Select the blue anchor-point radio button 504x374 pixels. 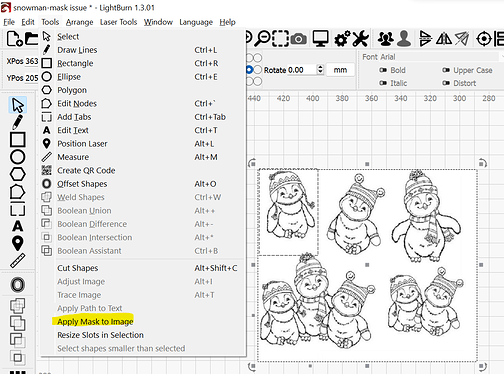point(249,70)
